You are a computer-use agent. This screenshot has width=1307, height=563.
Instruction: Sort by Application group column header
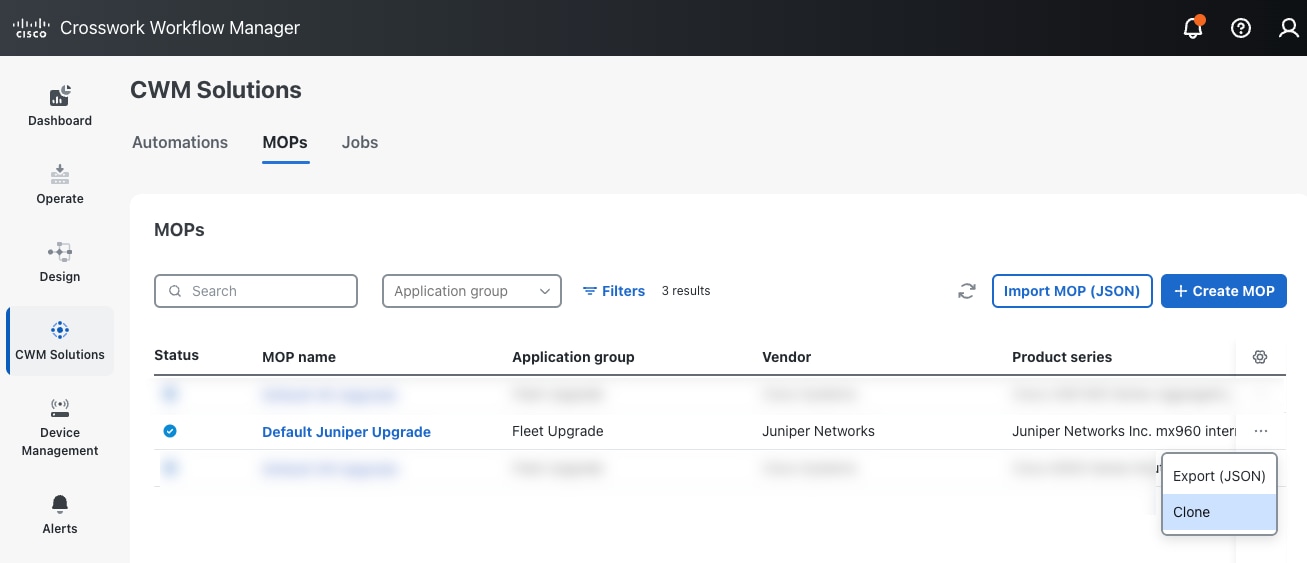point(573,357)
